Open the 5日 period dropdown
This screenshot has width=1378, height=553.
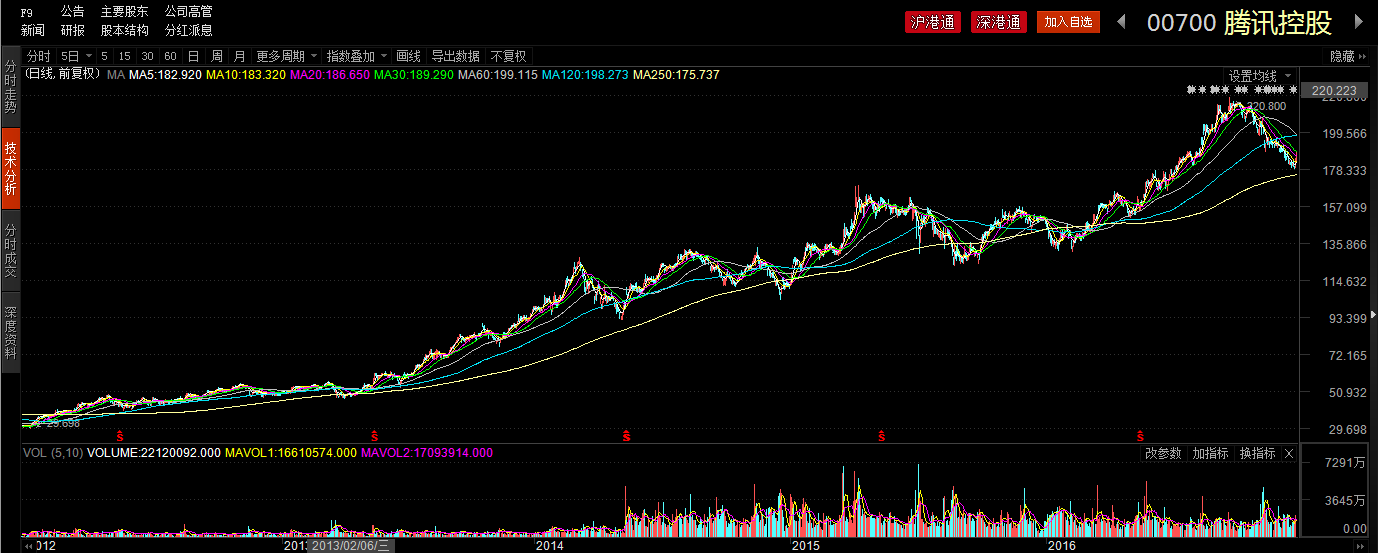click(x=75, y=56)
